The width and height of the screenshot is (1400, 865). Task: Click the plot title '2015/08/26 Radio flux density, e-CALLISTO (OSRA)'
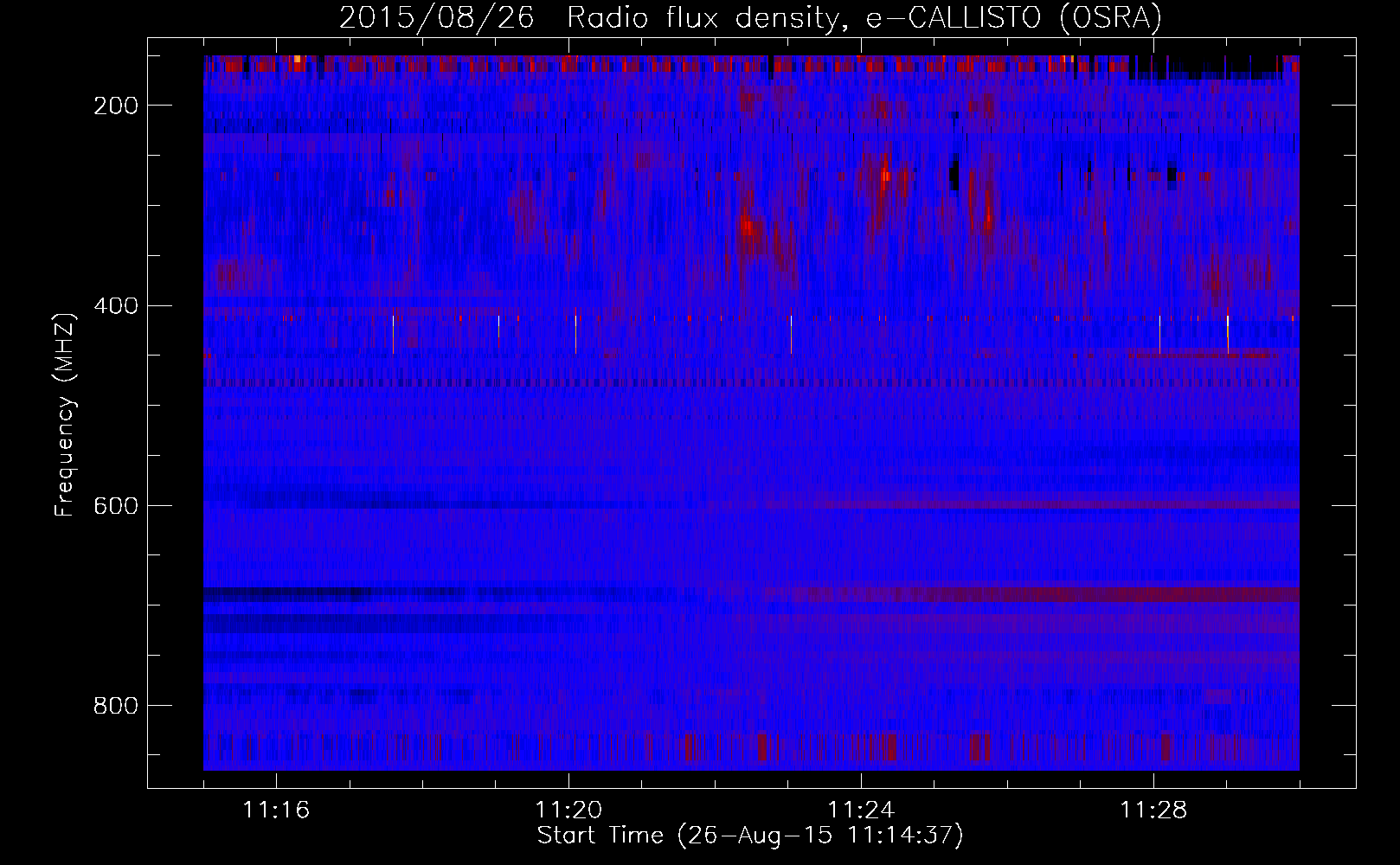pos(750,17)
